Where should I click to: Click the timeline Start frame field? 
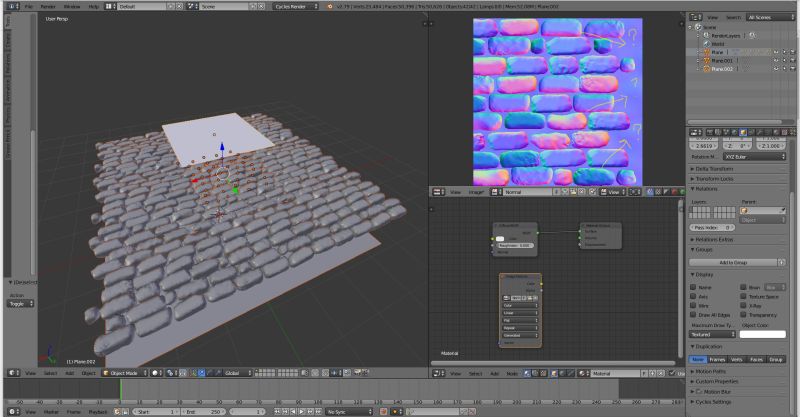tap(156, 411)
